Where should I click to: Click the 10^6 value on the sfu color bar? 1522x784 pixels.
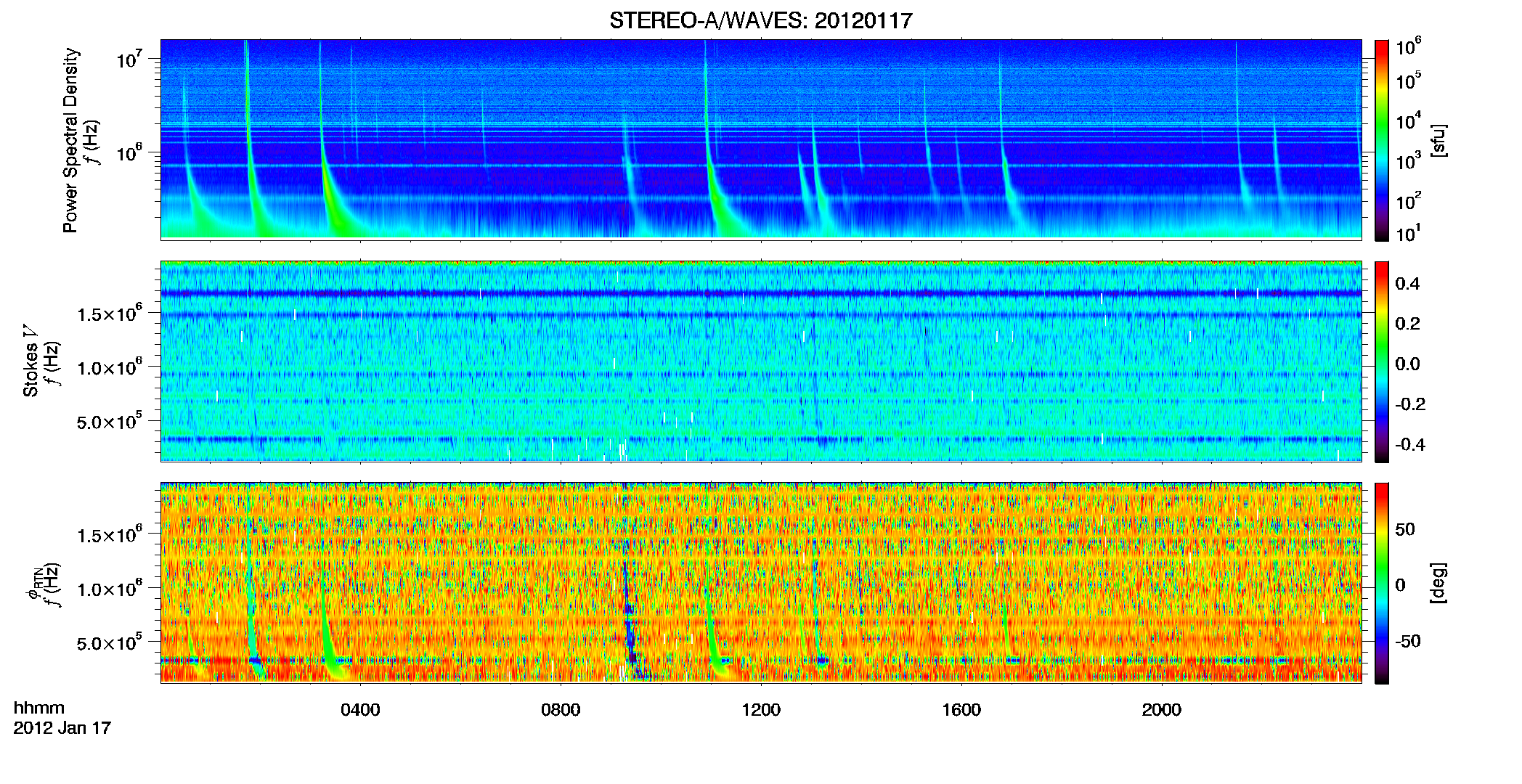[1409, 46]
